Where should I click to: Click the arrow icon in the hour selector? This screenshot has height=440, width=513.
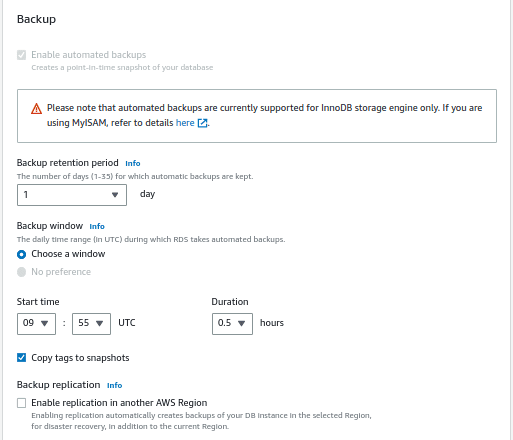pyautogui.click(x=44, y=323)
